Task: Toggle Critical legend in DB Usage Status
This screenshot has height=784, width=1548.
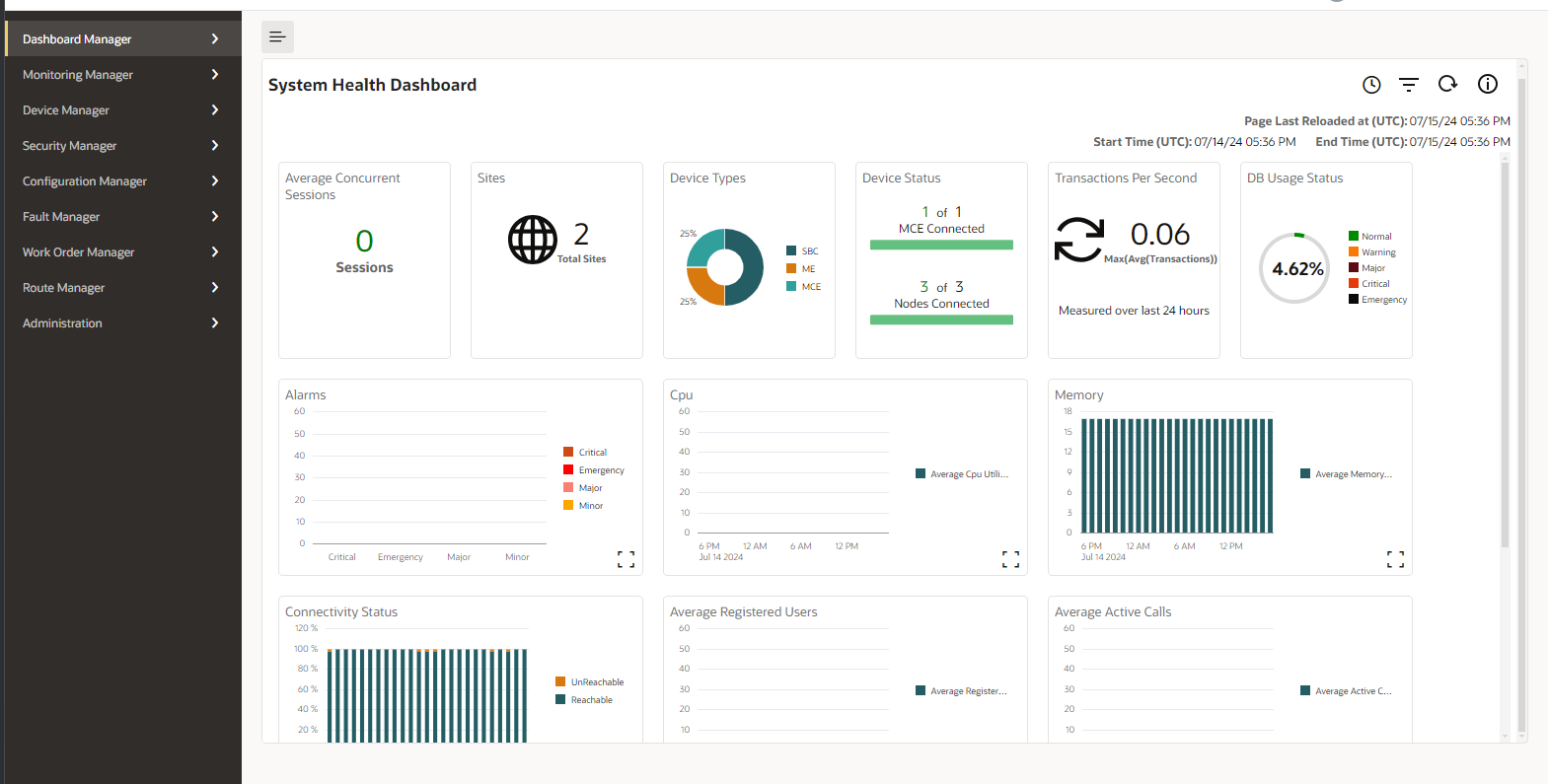Action: point(1369,283)
